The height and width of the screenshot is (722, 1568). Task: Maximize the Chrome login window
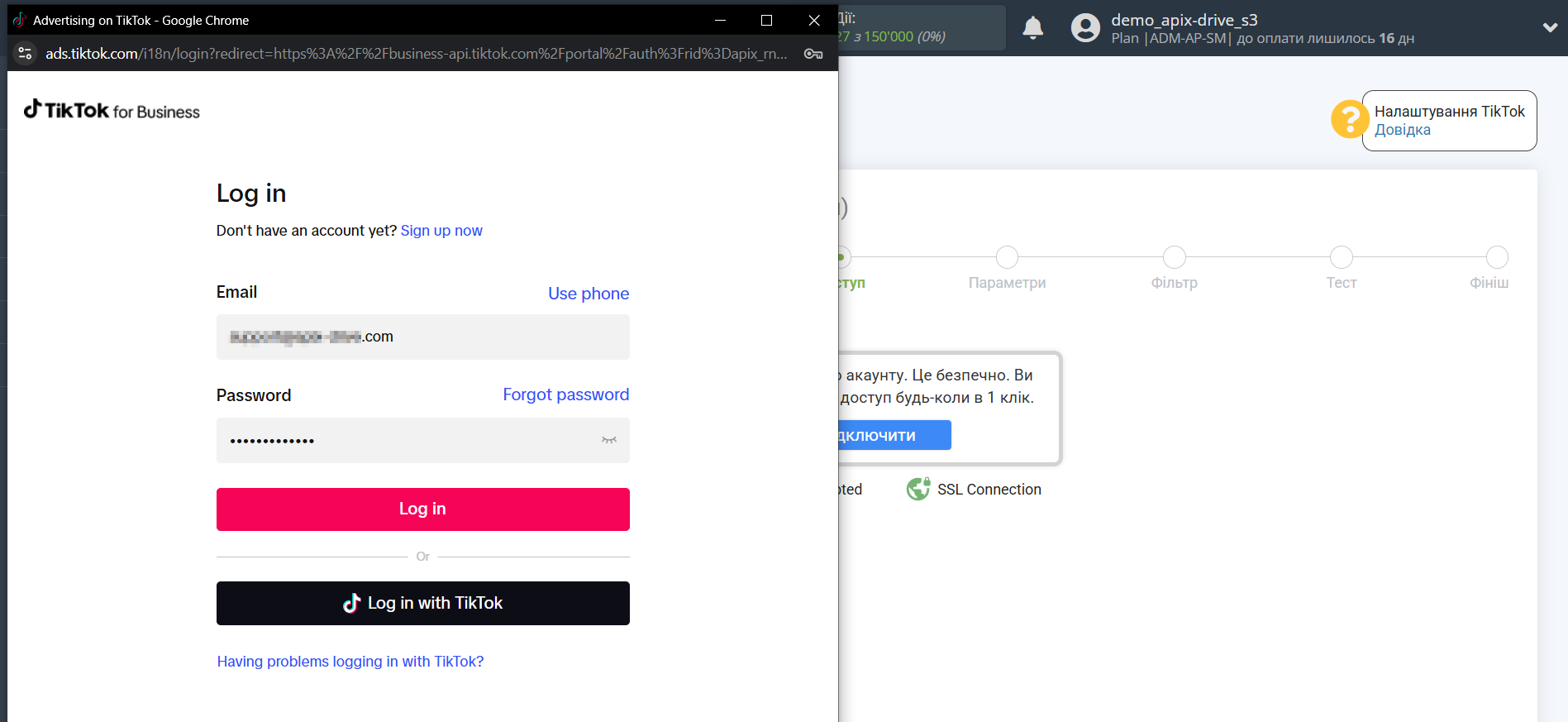767,20
